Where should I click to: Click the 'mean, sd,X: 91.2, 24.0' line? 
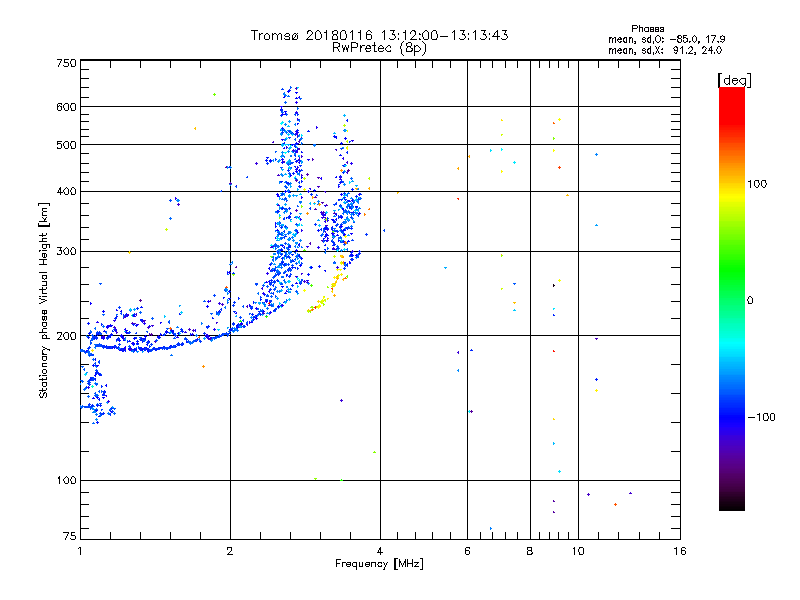(x=665, y=50)
